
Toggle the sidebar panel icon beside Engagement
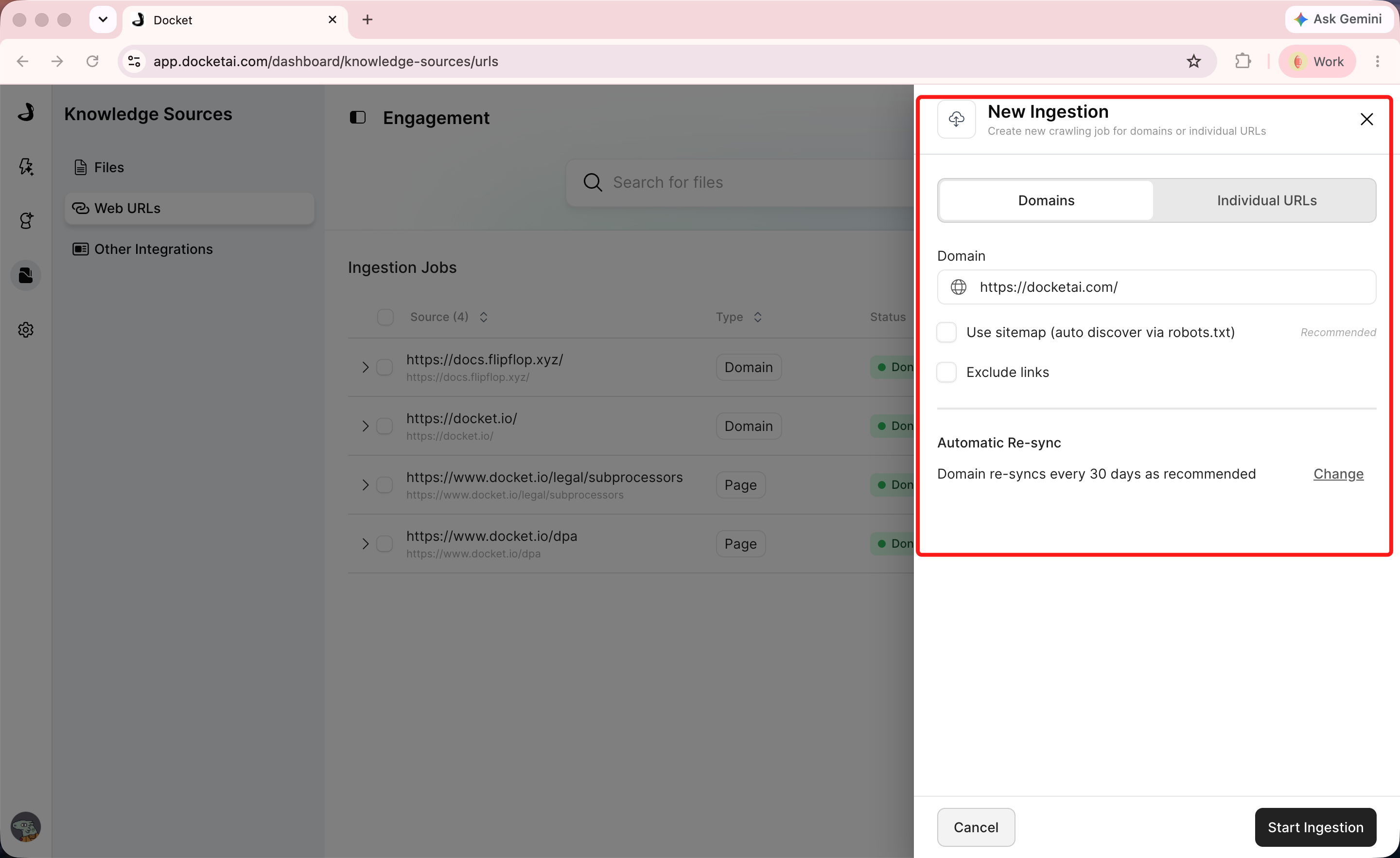tap(357, 118)
